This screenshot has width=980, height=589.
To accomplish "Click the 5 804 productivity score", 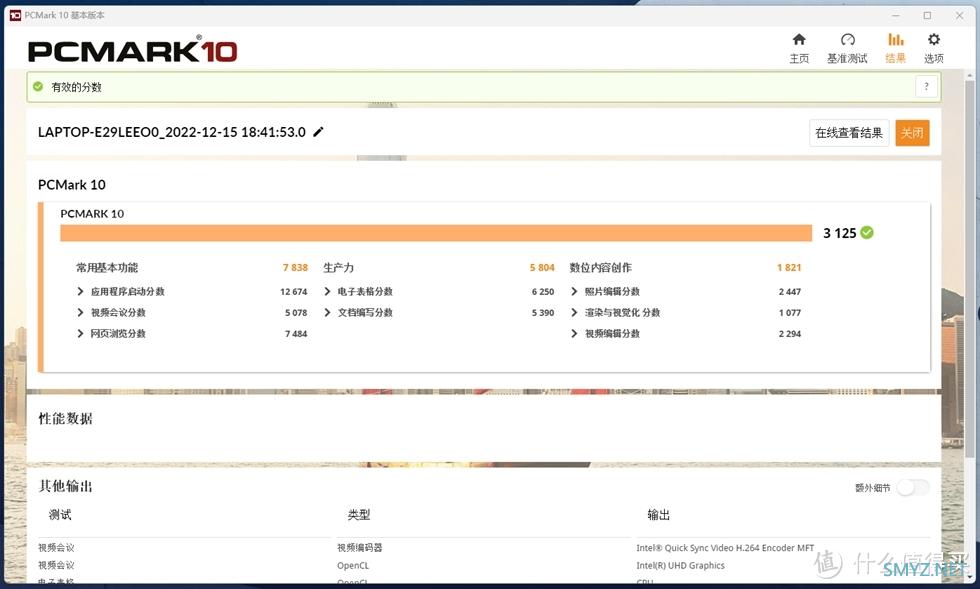I will coord(542,268).
